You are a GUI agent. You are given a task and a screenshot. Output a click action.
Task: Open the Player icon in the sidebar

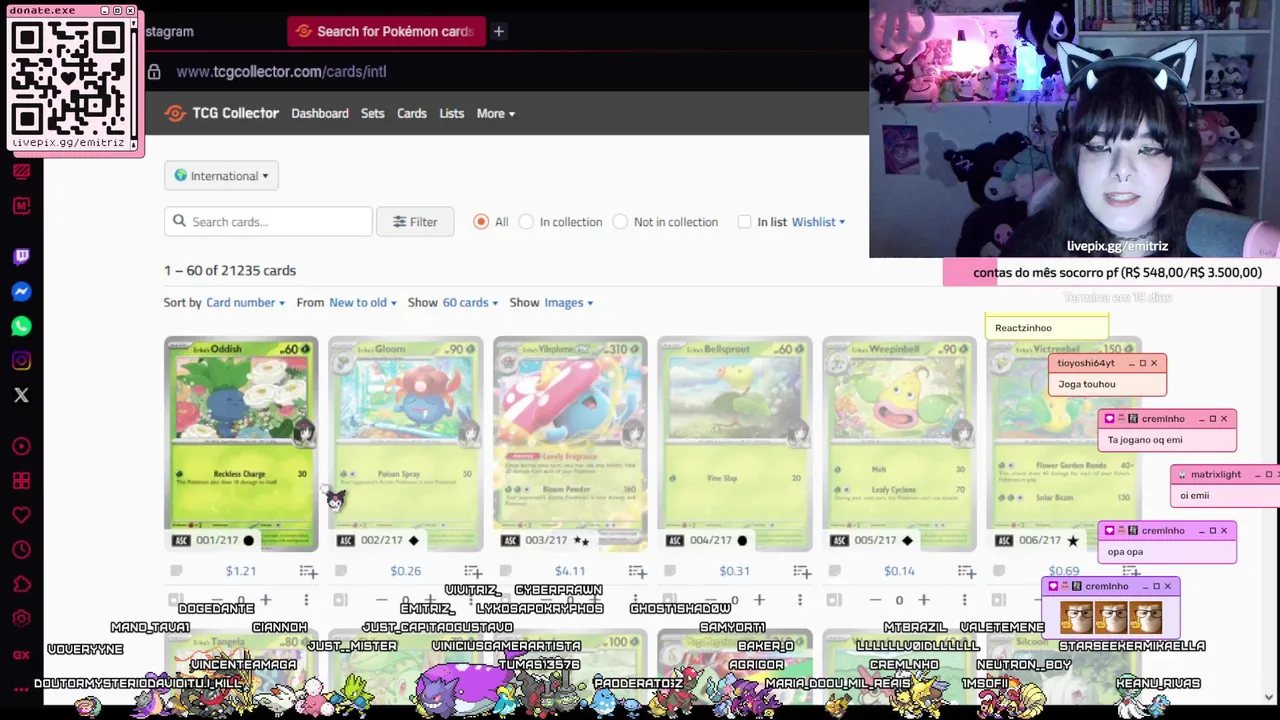click(21, 446)
